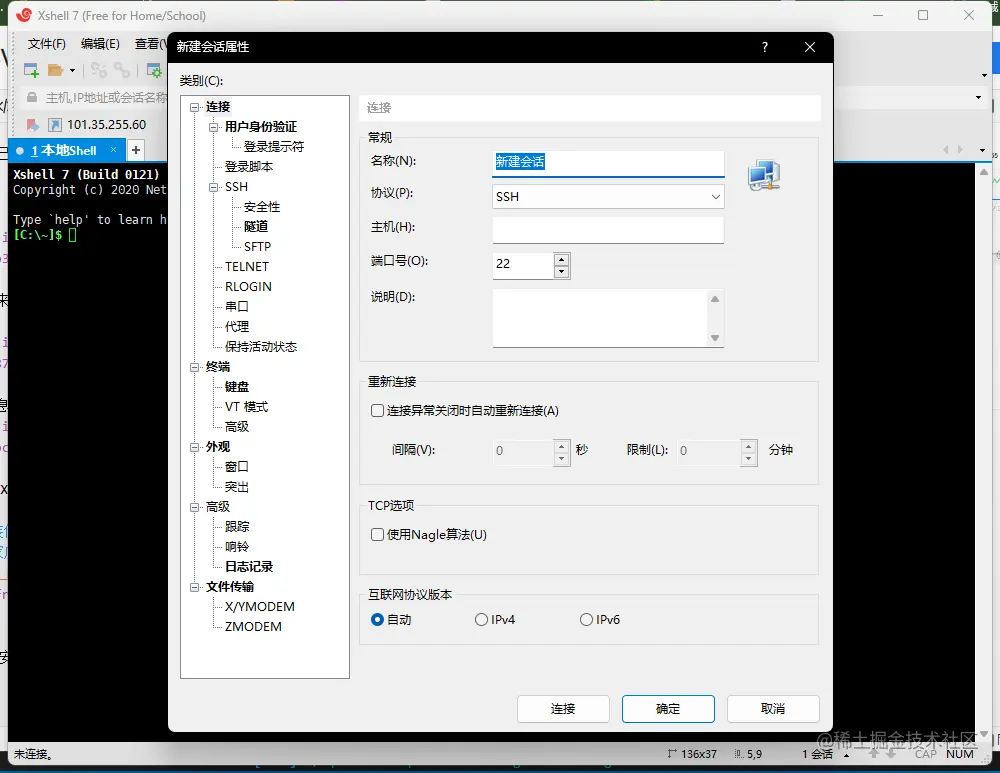Click the disconnect toolbar icon in Xshell
The width and height of the screenshot is (1000, 773).
click(x=98, y=70)
